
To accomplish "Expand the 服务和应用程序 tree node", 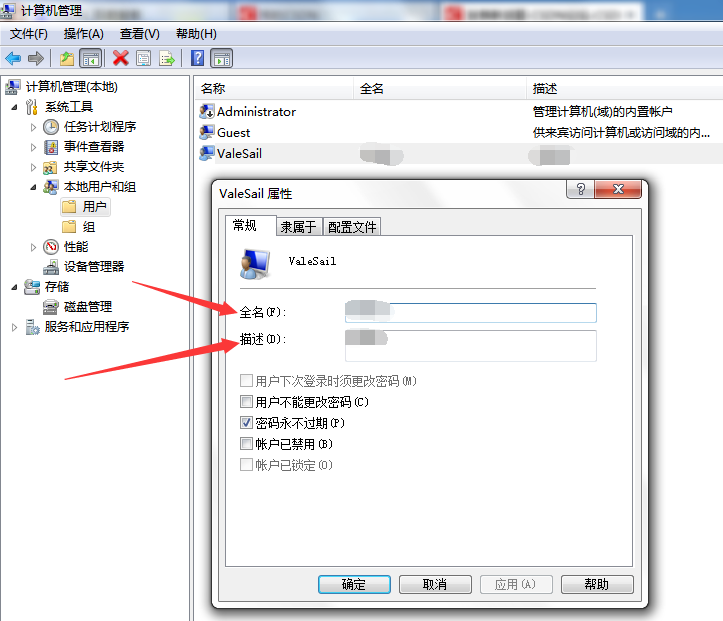I will click(14, 327).
